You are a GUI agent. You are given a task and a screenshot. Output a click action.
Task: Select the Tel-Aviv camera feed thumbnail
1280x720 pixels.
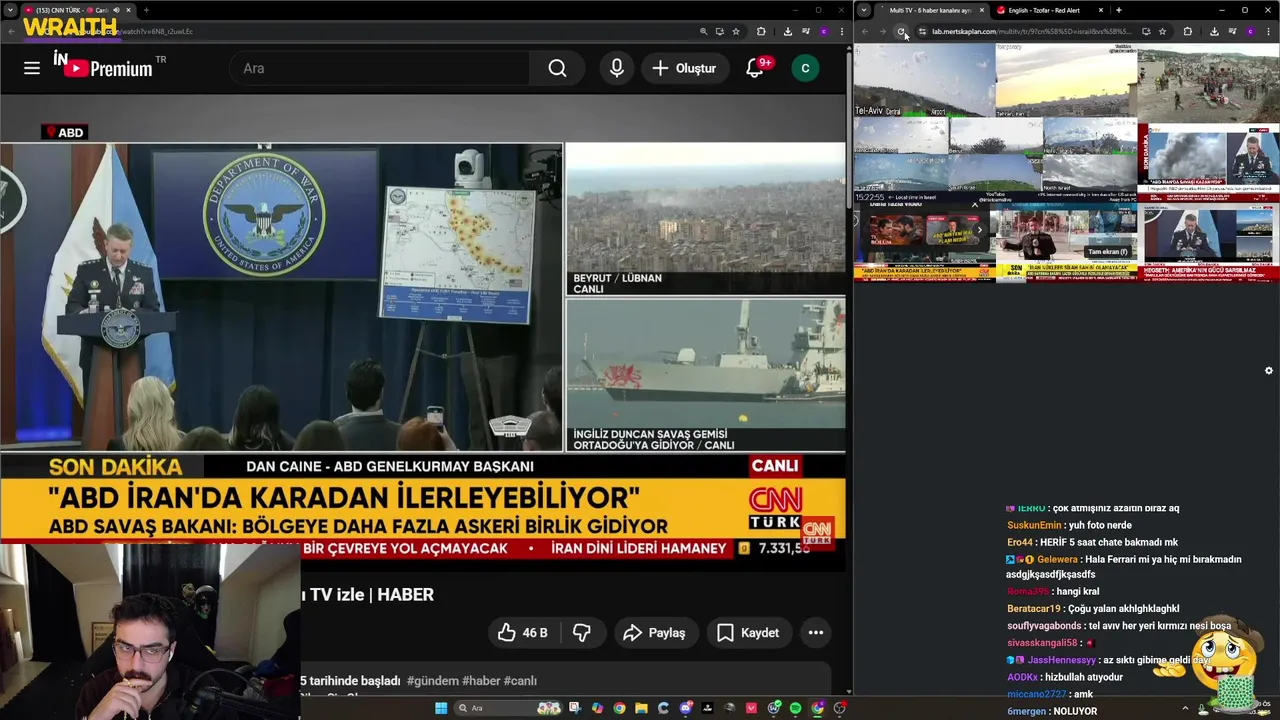click(x=924, y=80)
